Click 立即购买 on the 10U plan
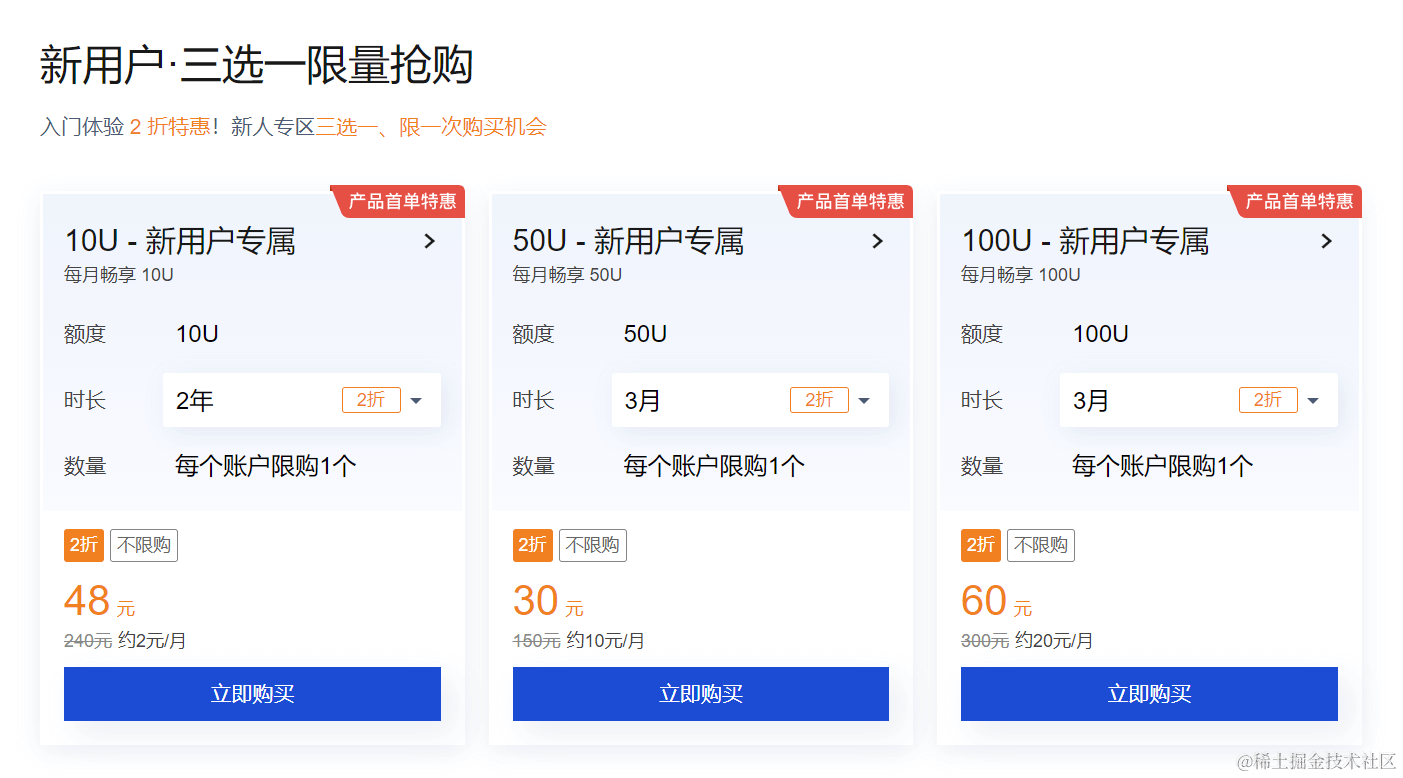1403x778 pixels. coord(252,693)
